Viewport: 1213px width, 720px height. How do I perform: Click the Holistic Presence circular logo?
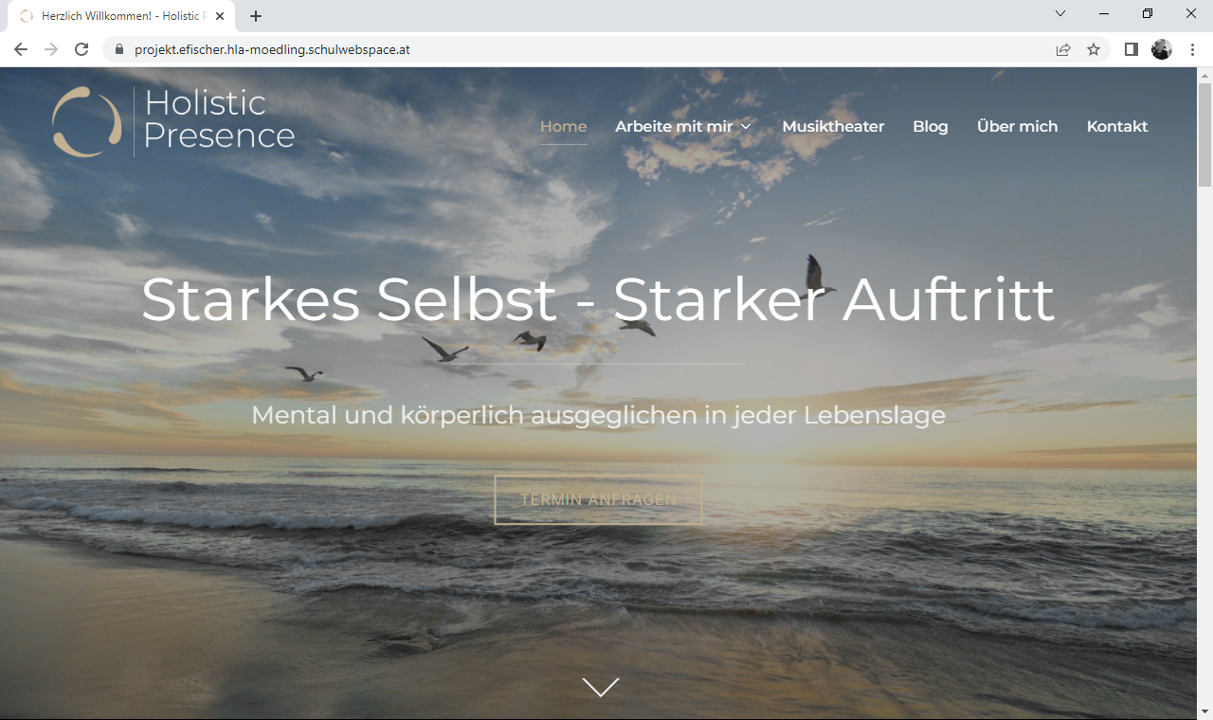[x=87, y=122]
